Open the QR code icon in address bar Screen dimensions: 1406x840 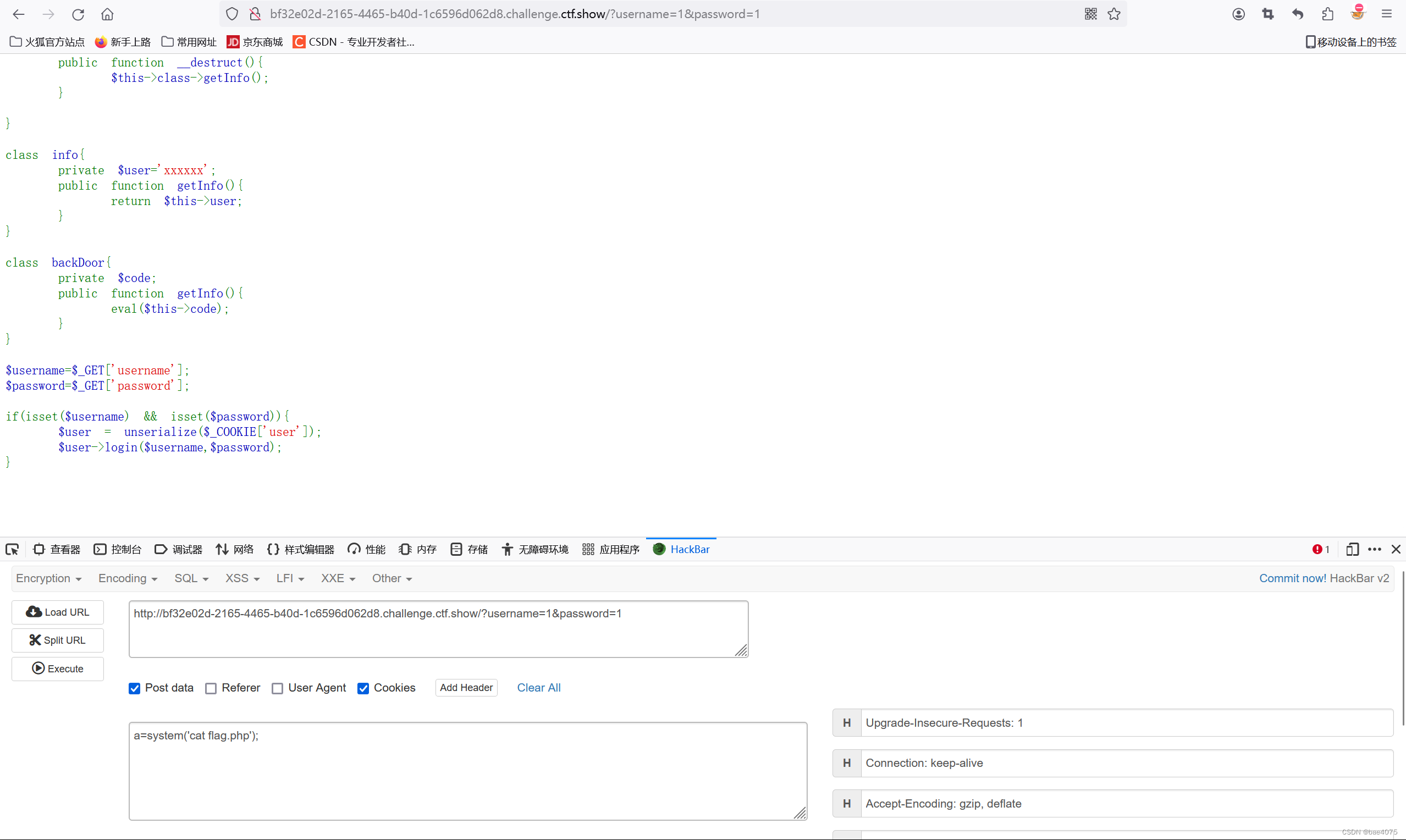point(1091,14)
